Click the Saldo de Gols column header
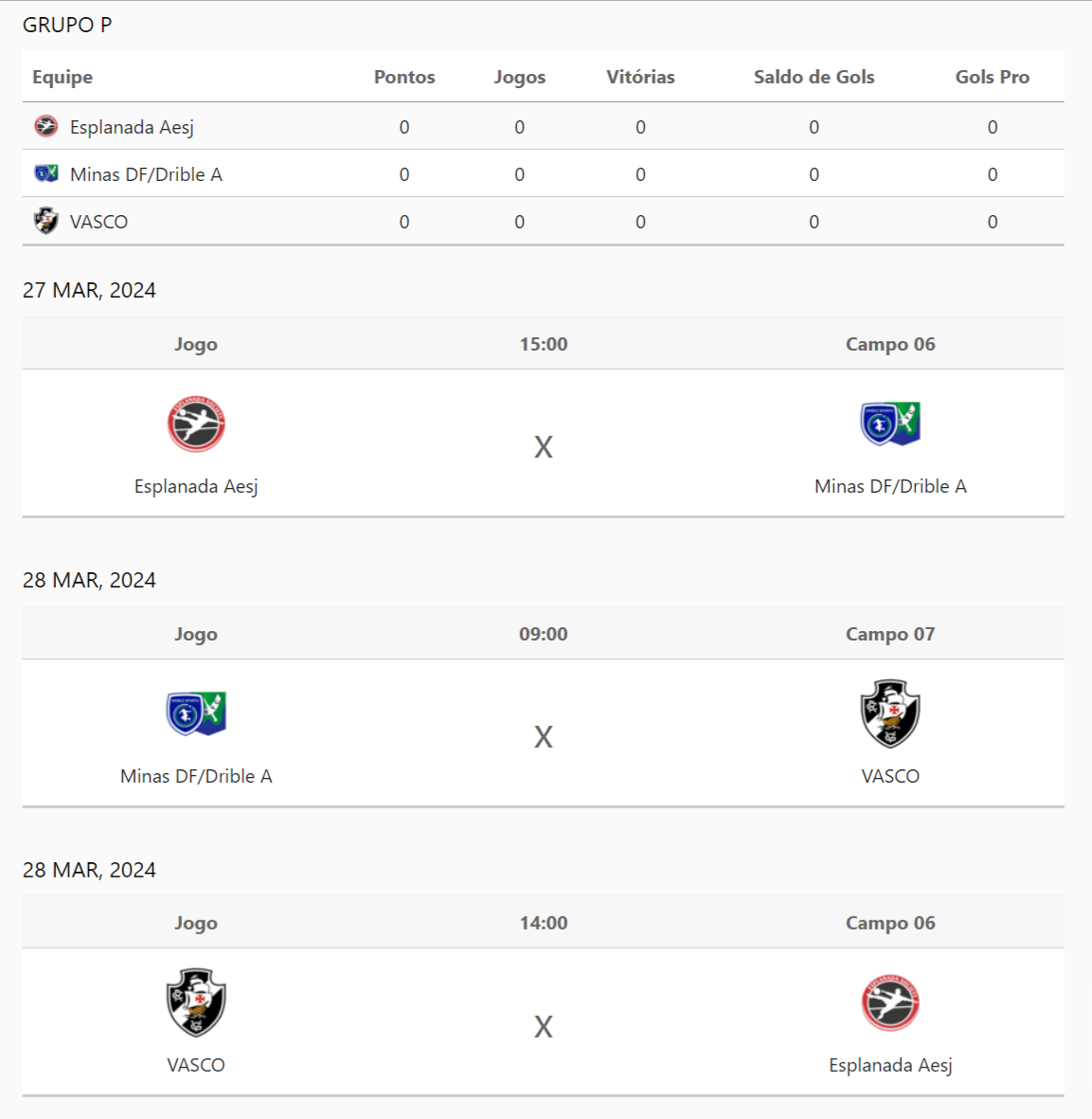This screenshot has width=1092, height=1119. tap(814, 77)
